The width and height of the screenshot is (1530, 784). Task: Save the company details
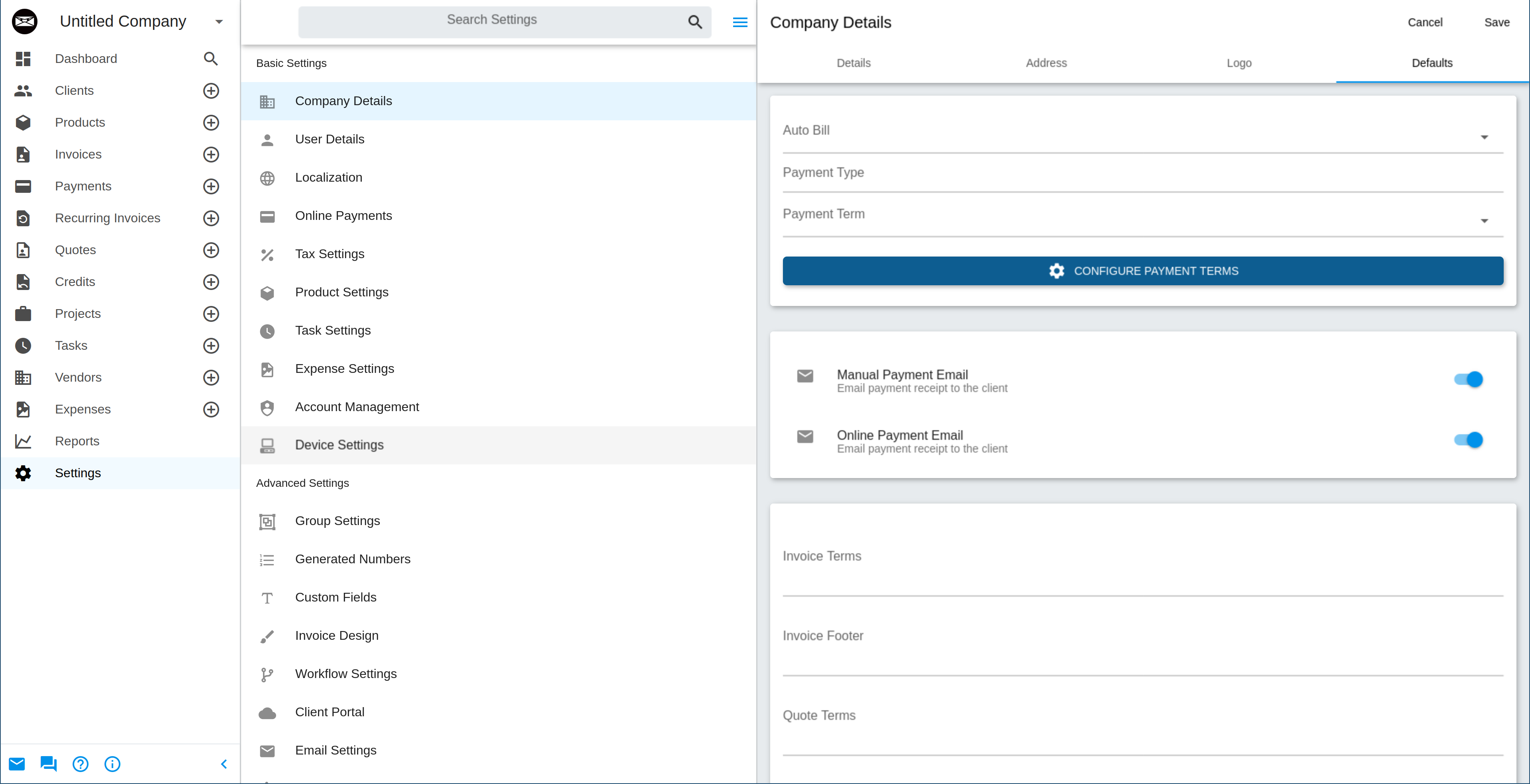1497,22
